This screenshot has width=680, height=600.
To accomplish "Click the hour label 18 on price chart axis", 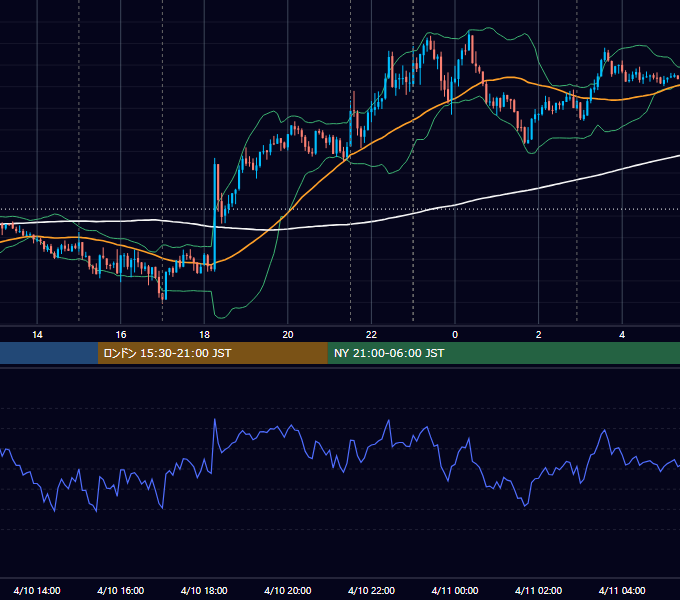I will [204, 335].
